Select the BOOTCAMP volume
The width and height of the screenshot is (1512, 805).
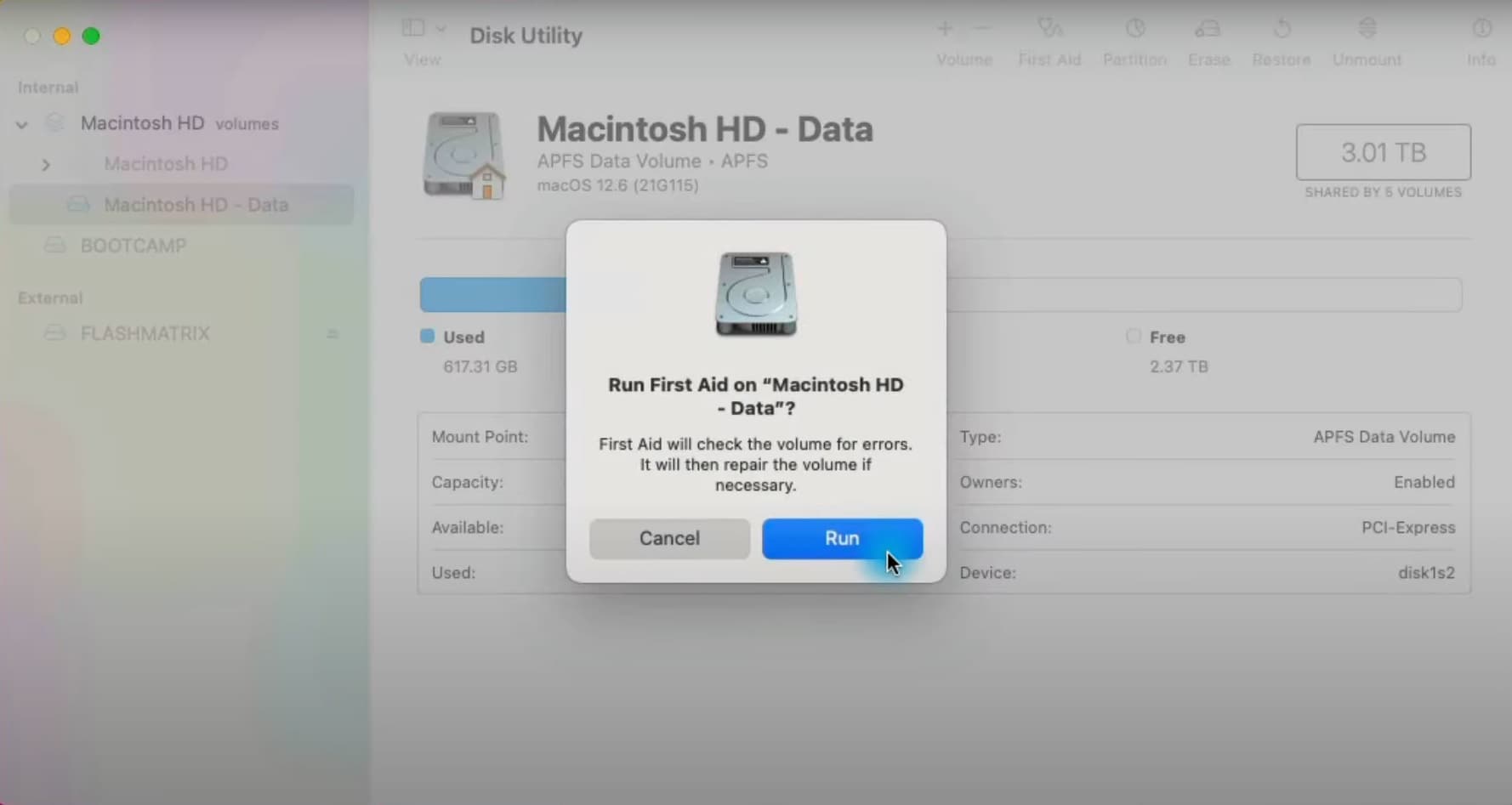134,246
